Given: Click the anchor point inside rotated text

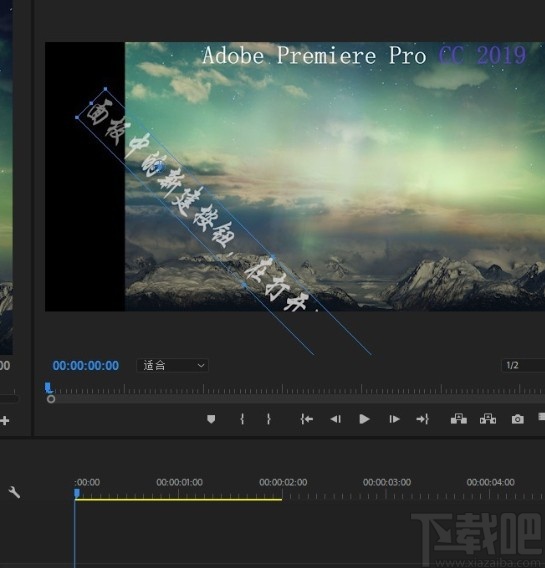Looking at the screenshot, I should [x=160, y=167].
